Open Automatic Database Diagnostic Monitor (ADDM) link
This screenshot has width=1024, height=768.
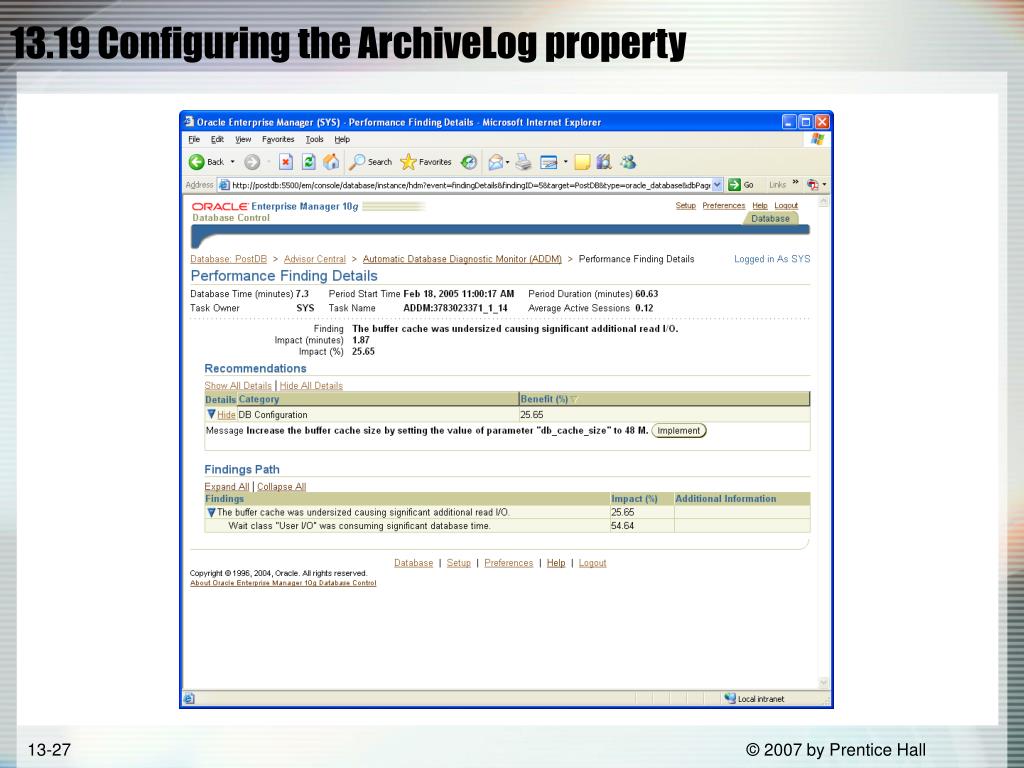[462, 259]
